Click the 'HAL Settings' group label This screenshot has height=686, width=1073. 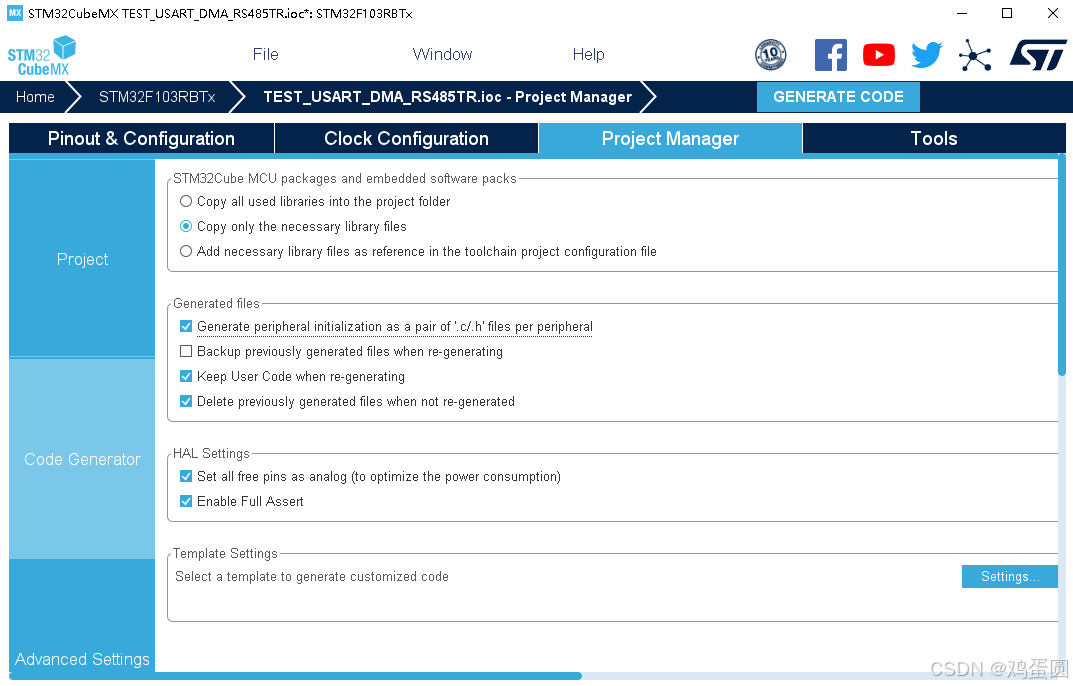tap(211, 453)
